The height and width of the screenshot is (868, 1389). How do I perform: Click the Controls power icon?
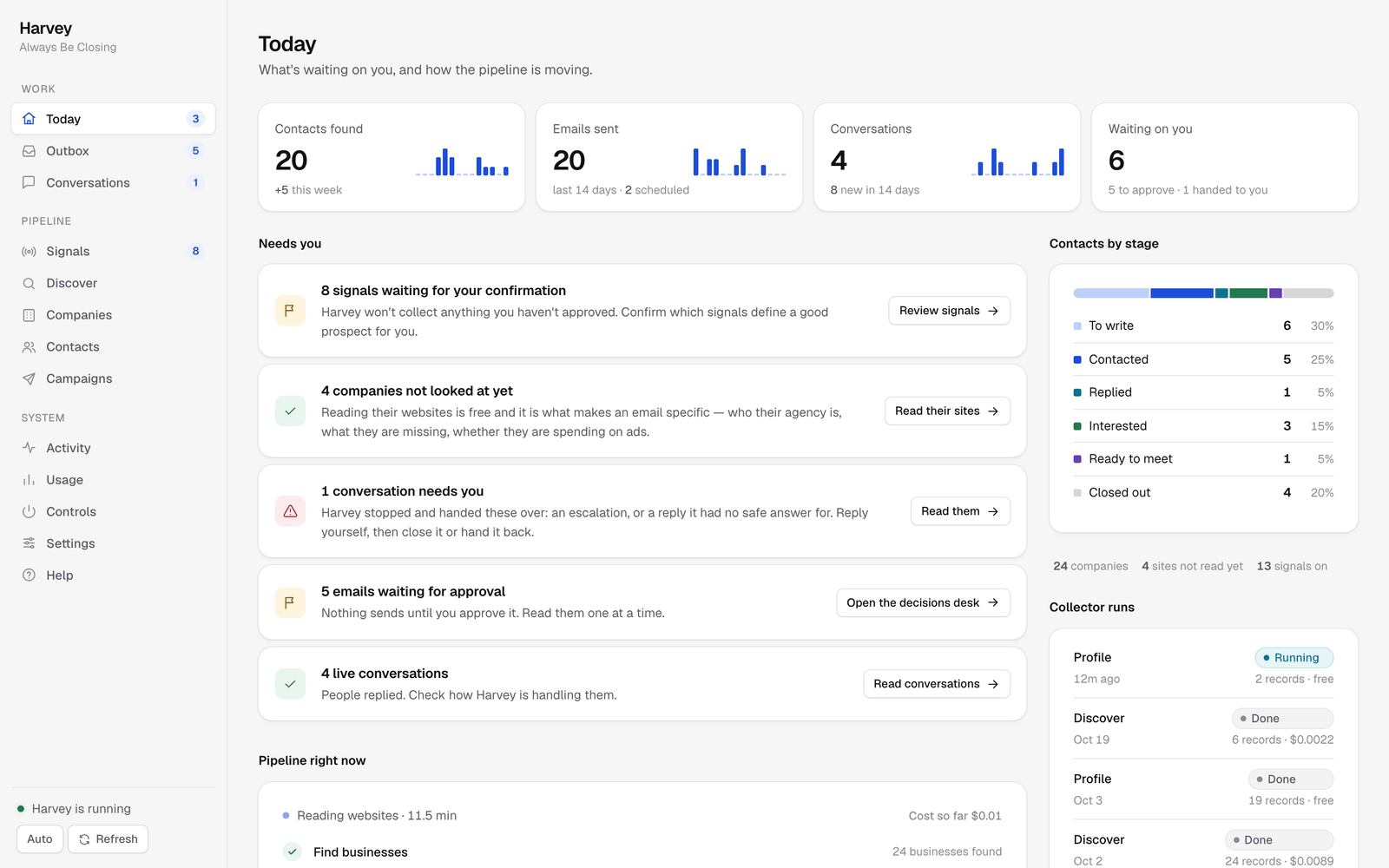click(x=29, y=512)
